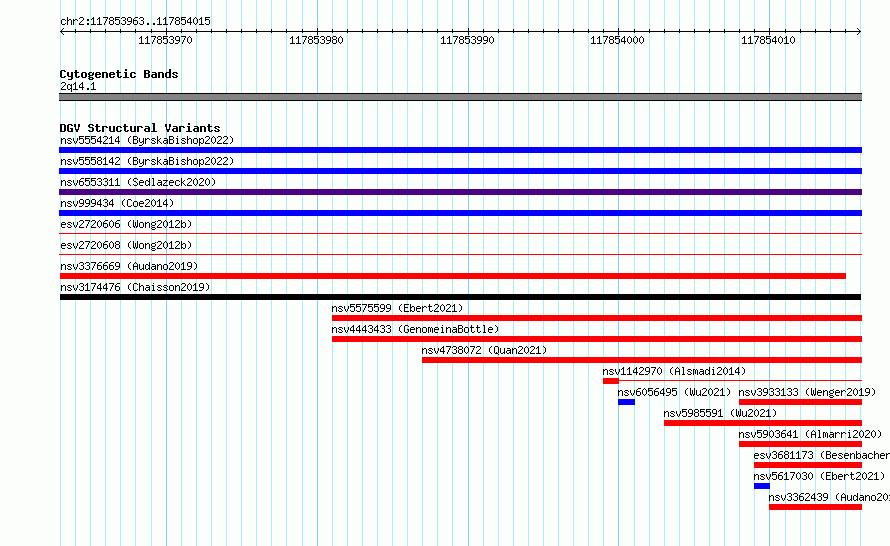Click ruler coordinate 117853980

coord(316,40)
